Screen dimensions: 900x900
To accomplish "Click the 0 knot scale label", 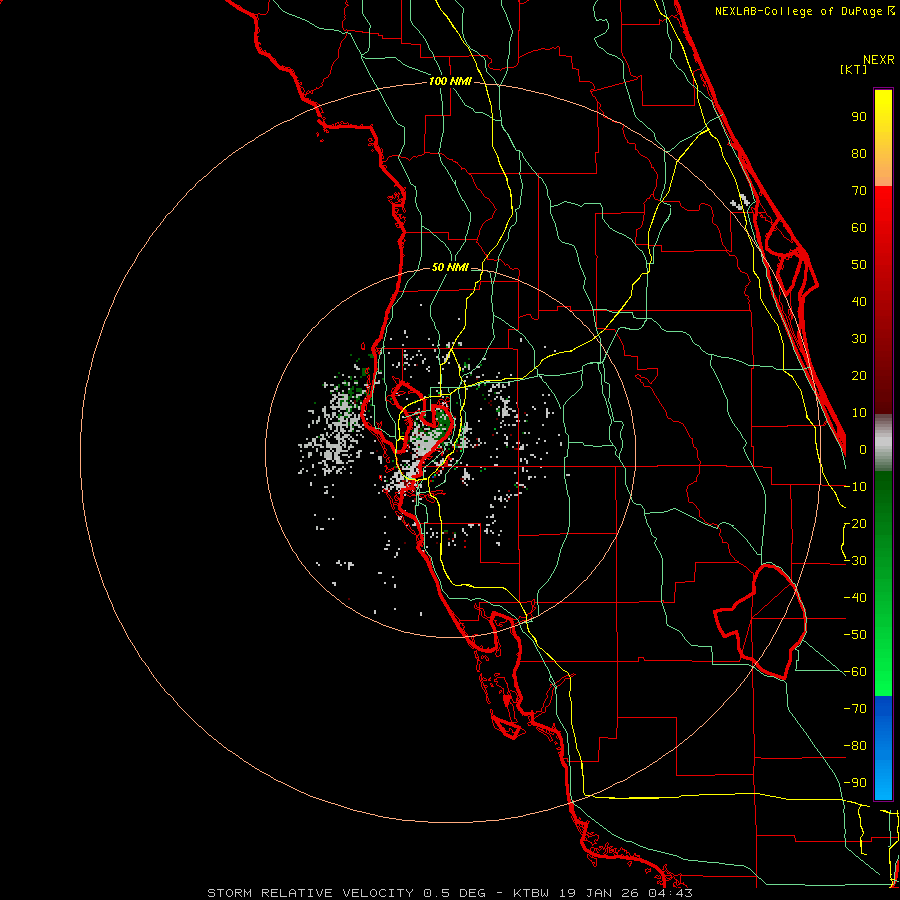I will pyautogui.click(x=863, y=449).
